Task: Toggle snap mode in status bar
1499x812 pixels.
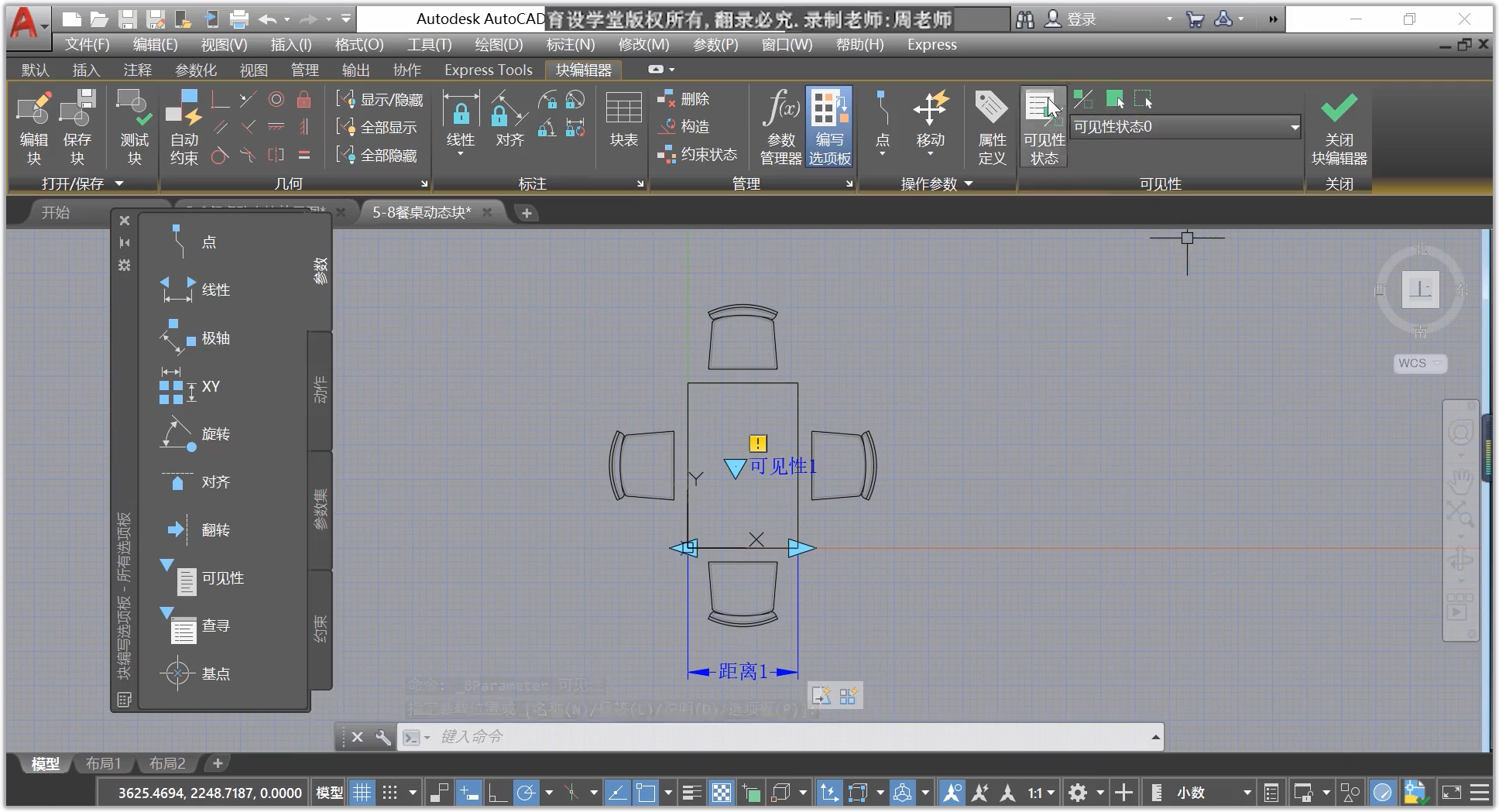Action: coord(390,793)
